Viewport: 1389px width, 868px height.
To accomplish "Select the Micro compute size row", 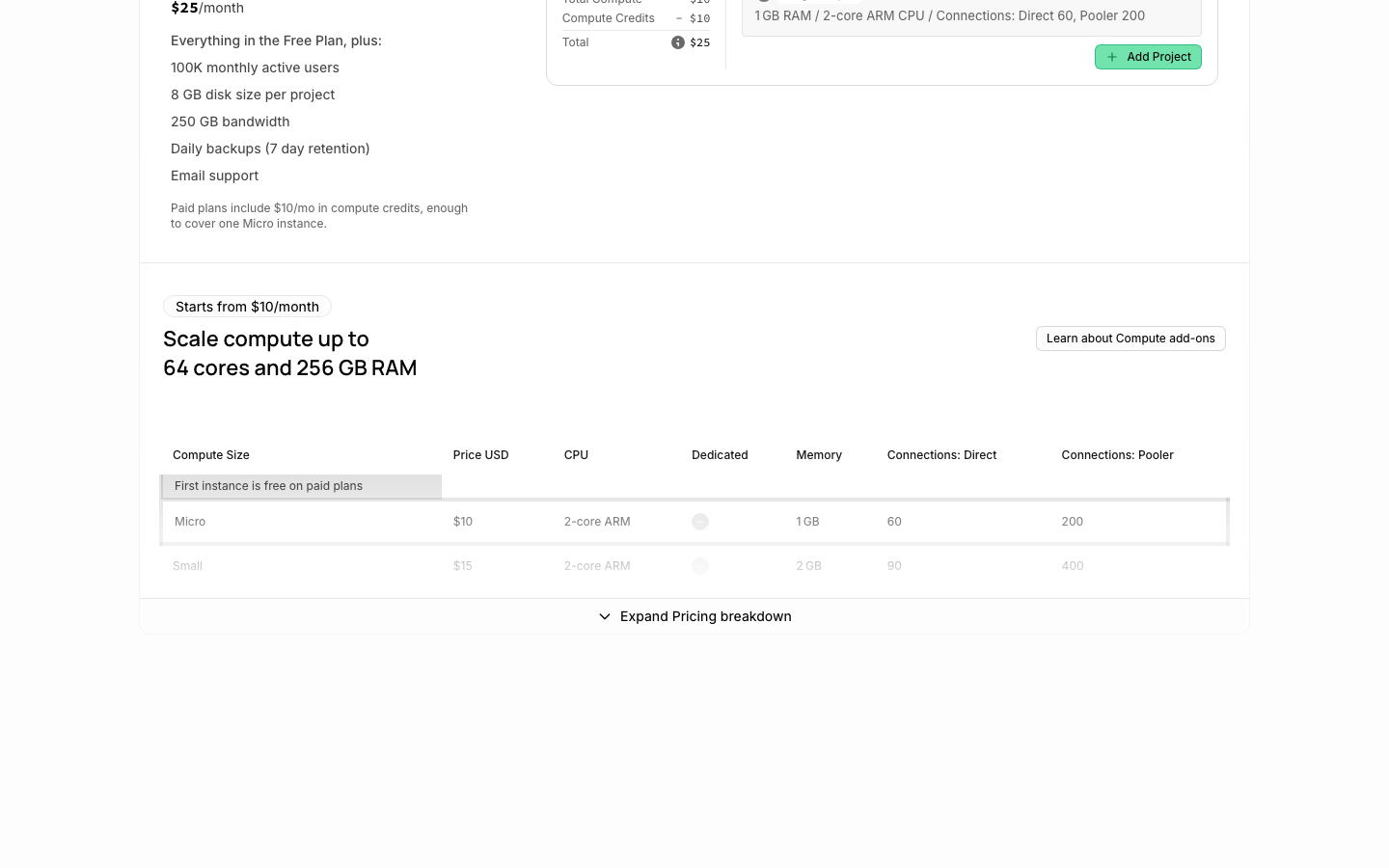I will [694, 522].
